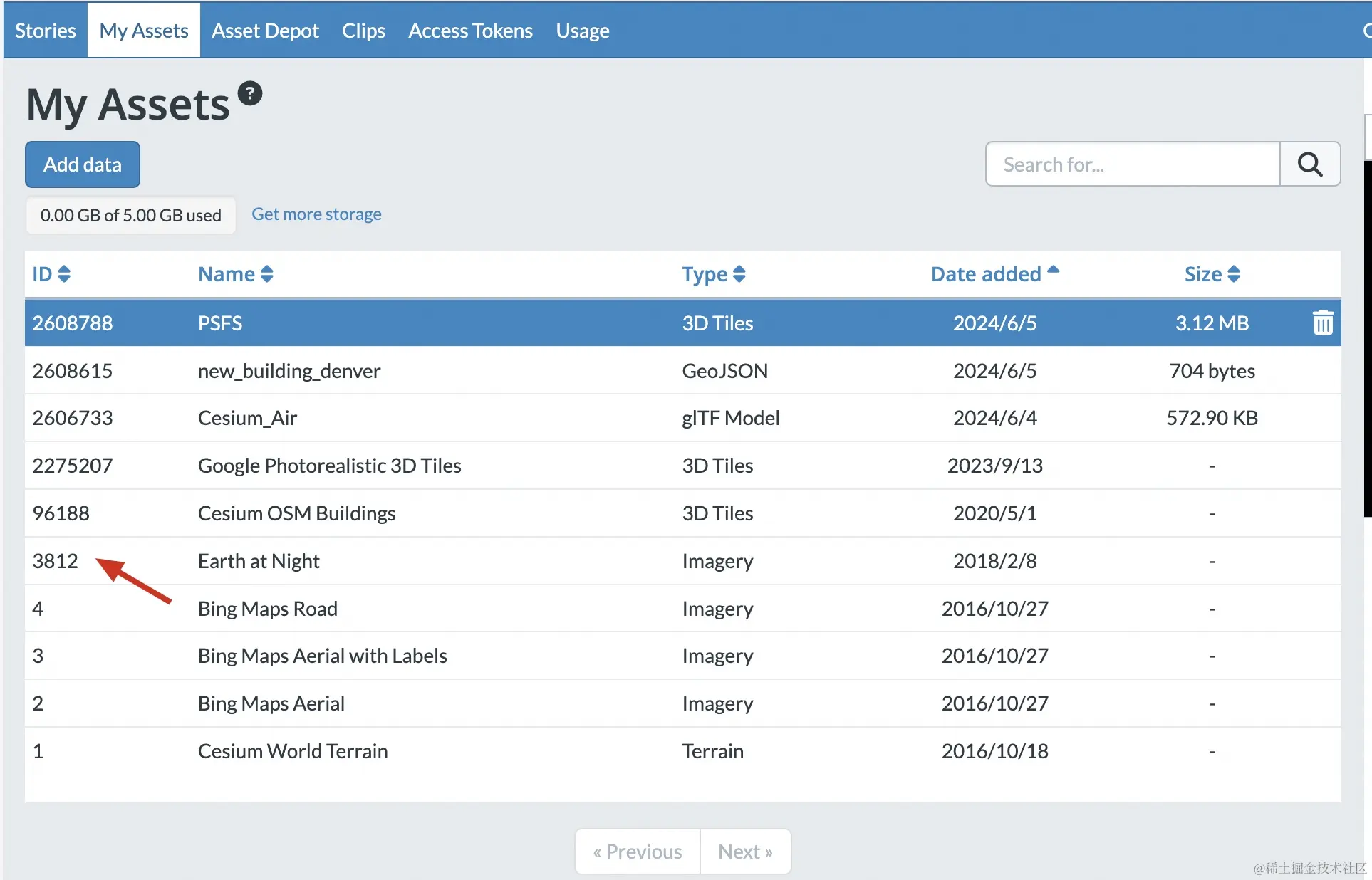Toggle Date added sort arrow
1372x880 pixels.
coord(1053,271)
